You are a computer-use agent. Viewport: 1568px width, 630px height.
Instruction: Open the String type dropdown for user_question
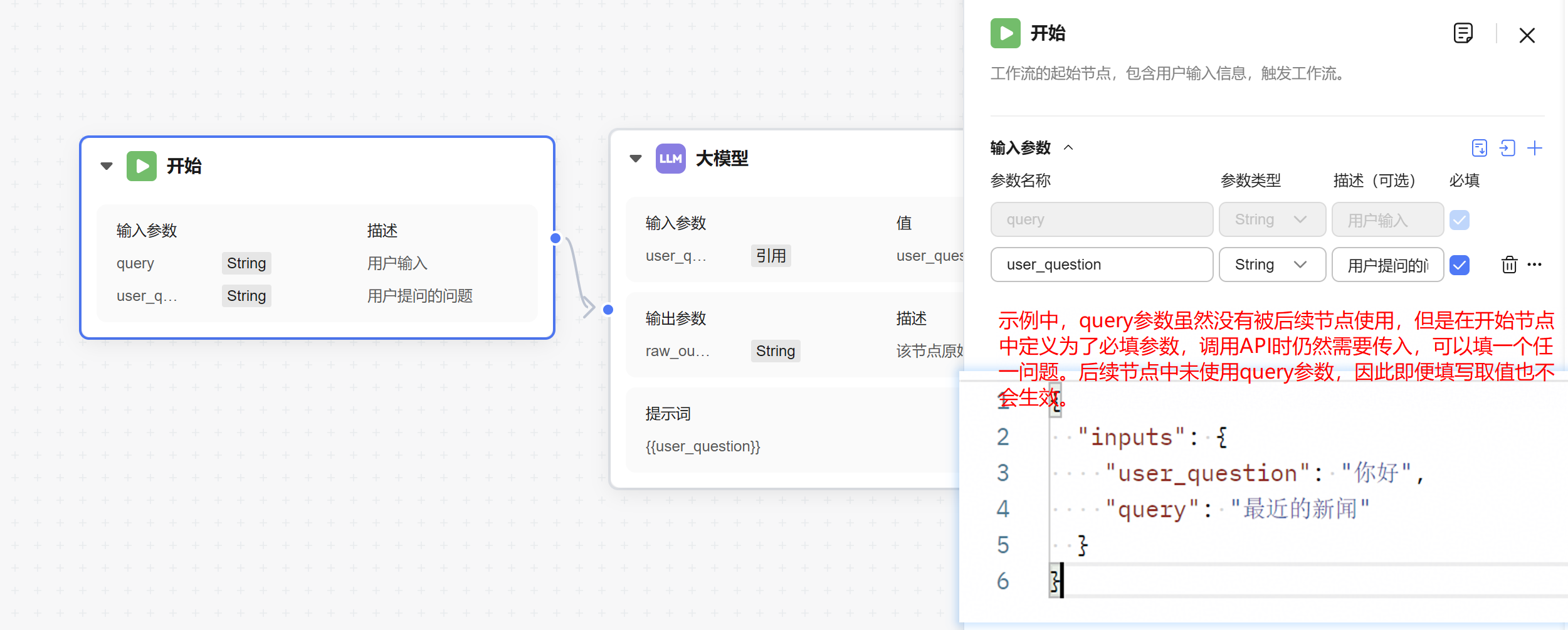pos(1272,265)
